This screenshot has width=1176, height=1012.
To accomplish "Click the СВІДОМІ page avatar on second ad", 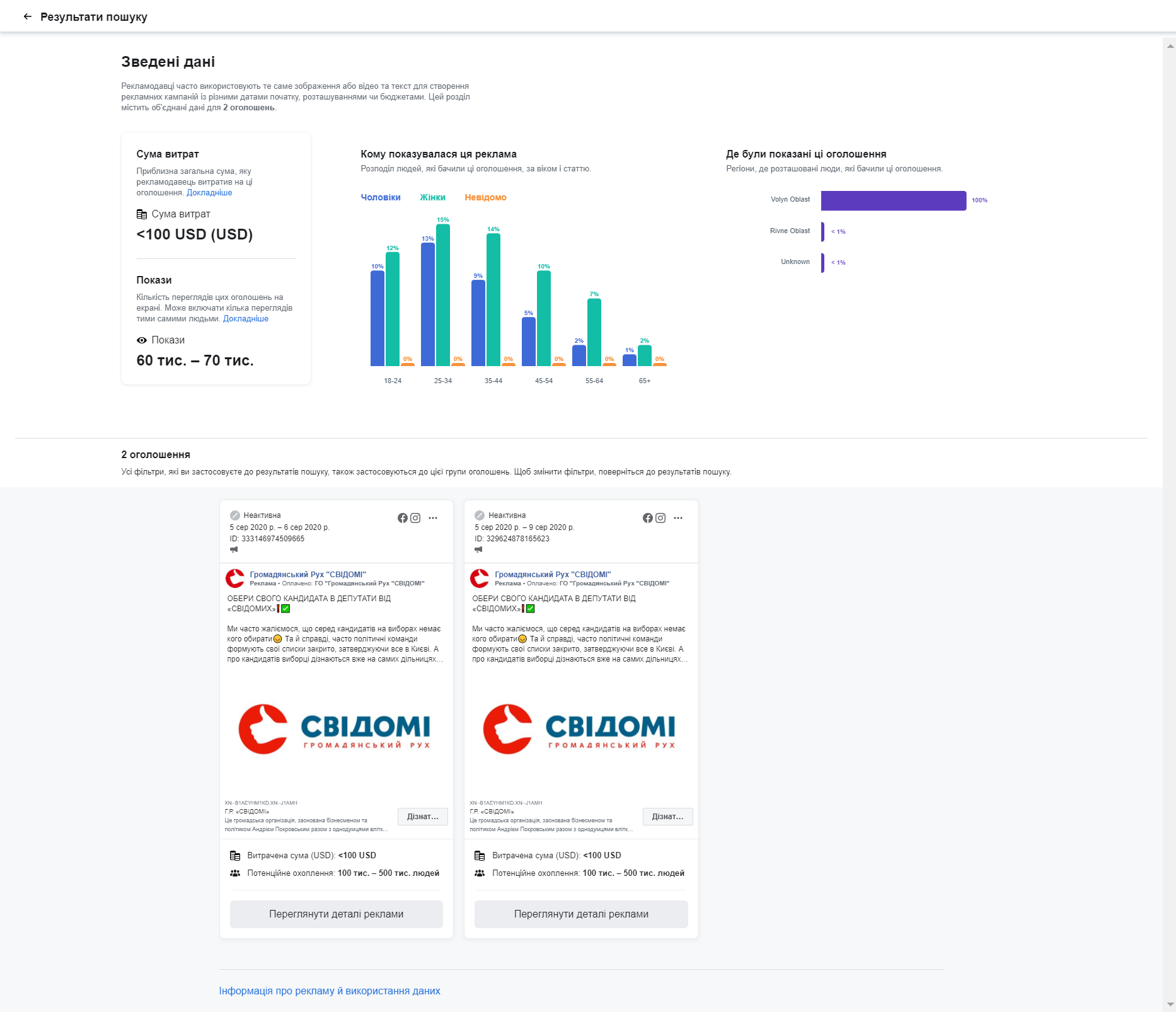I will pos(480,578).
